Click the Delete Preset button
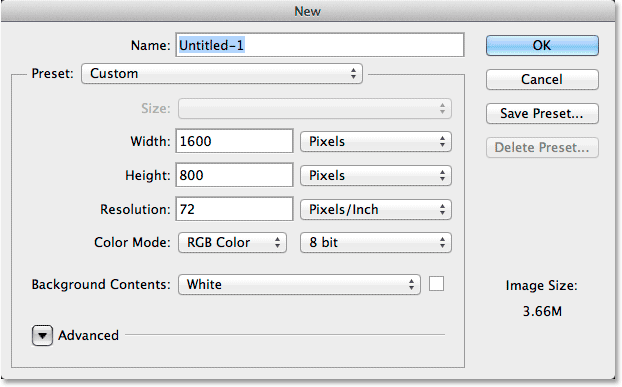 (542, 148)
